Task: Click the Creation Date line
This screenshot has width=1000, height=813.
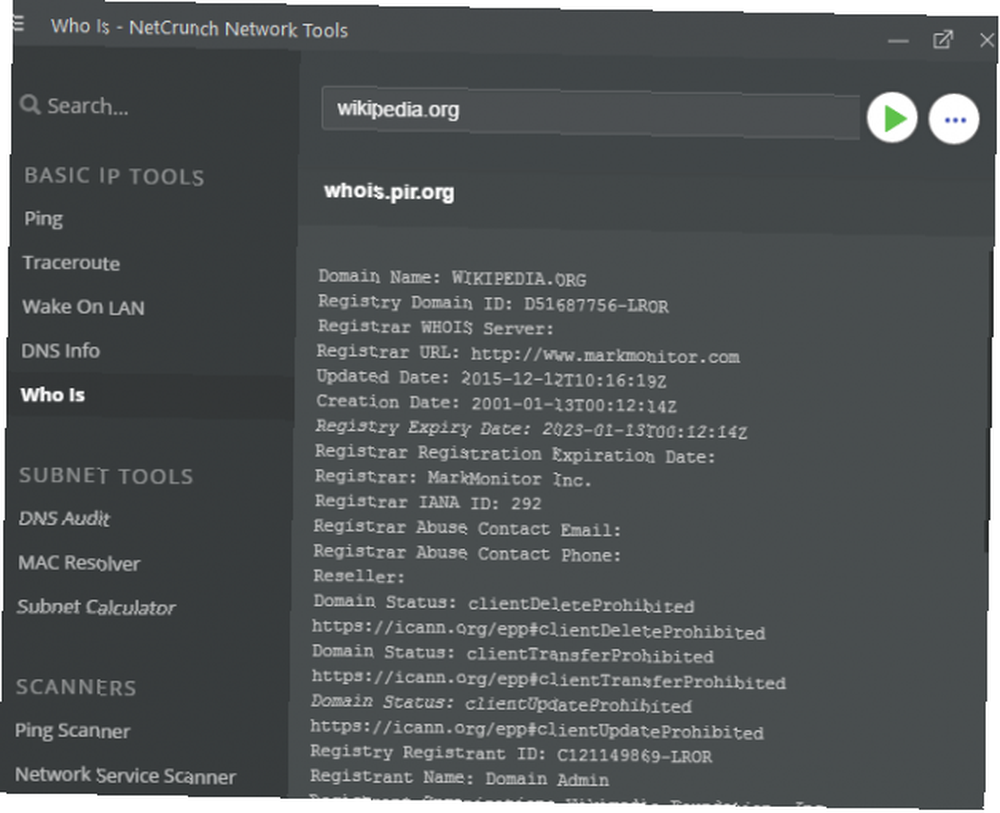Action: [496, 403]
